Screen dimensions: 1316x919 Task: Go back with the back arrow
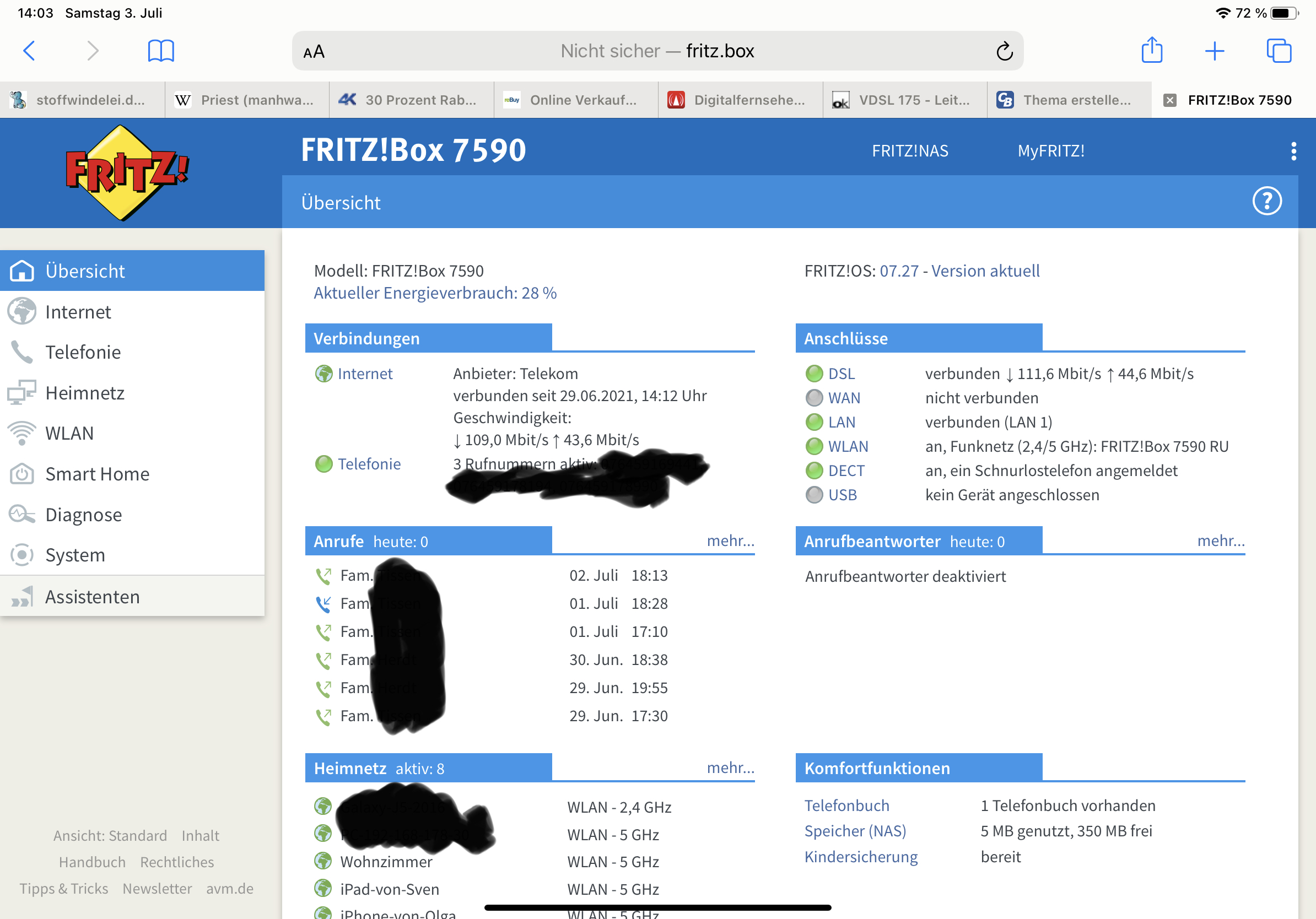29,51
